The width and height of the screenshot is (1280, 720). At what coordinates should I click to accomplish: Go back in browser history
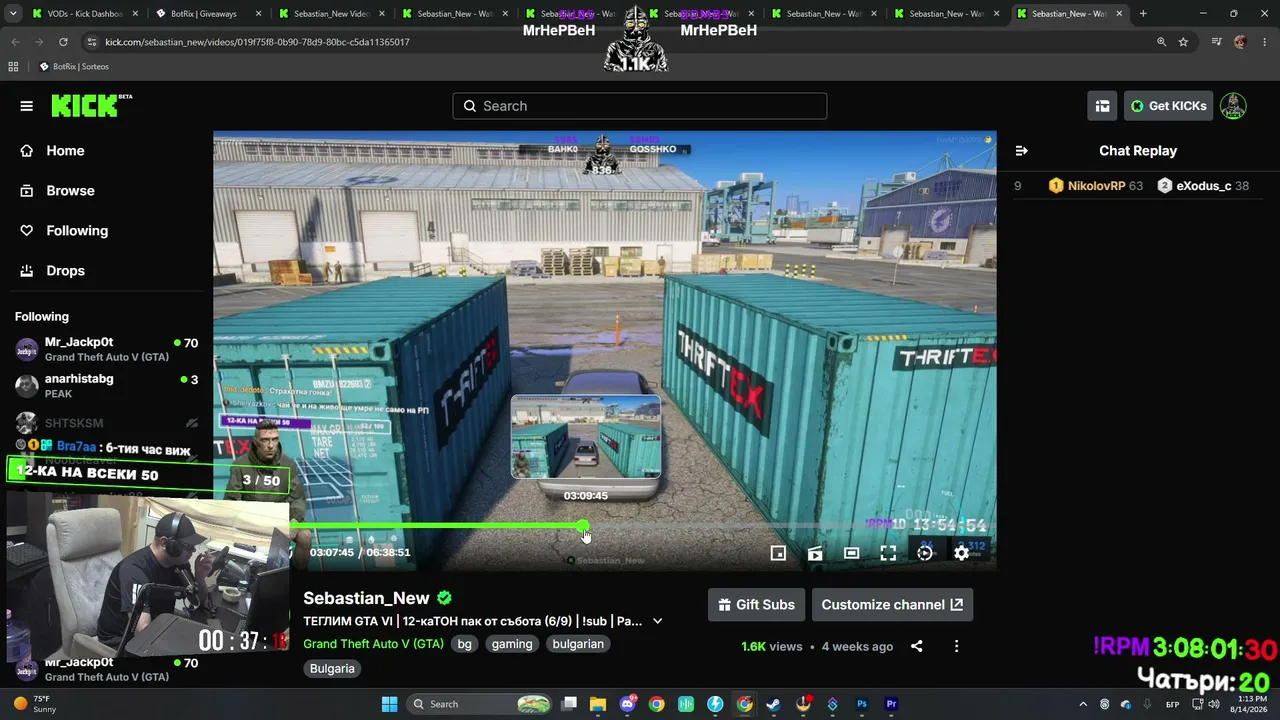(x=15, y=42)
